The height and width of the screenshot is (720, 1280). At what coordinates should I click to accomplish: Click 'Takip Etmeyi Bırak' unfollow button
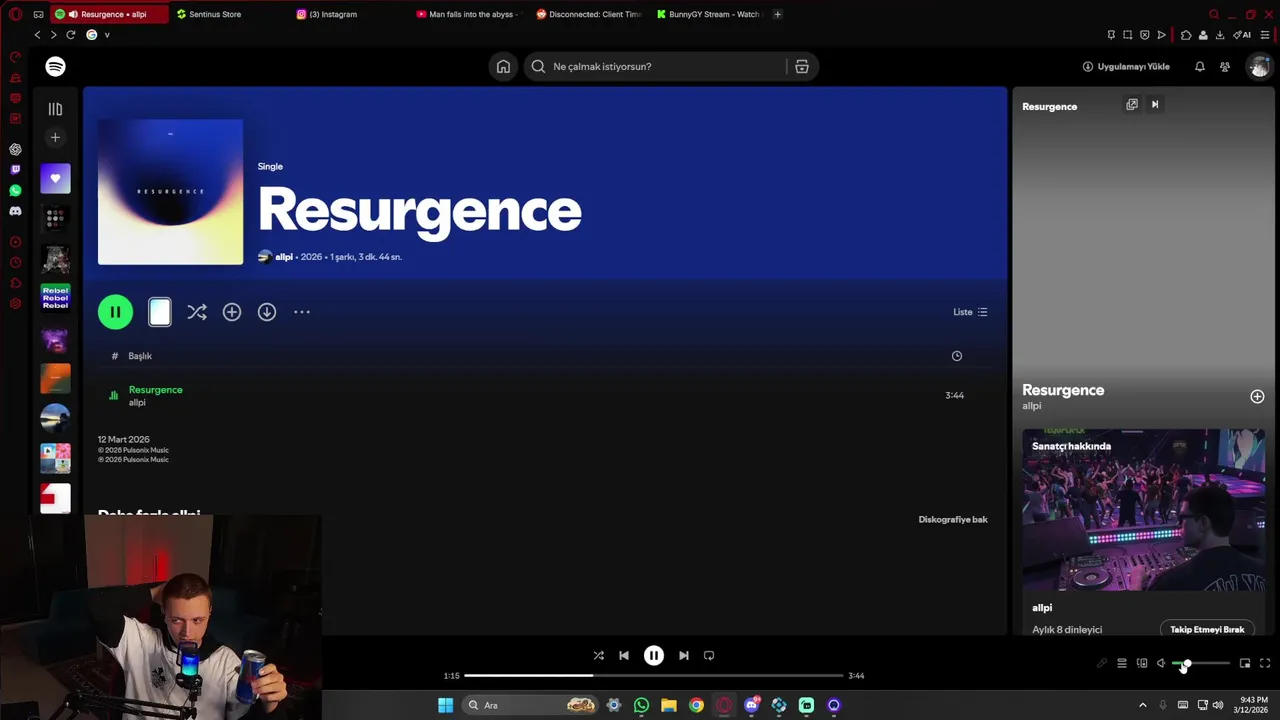pyautogui.click(x=1207, y=630)
